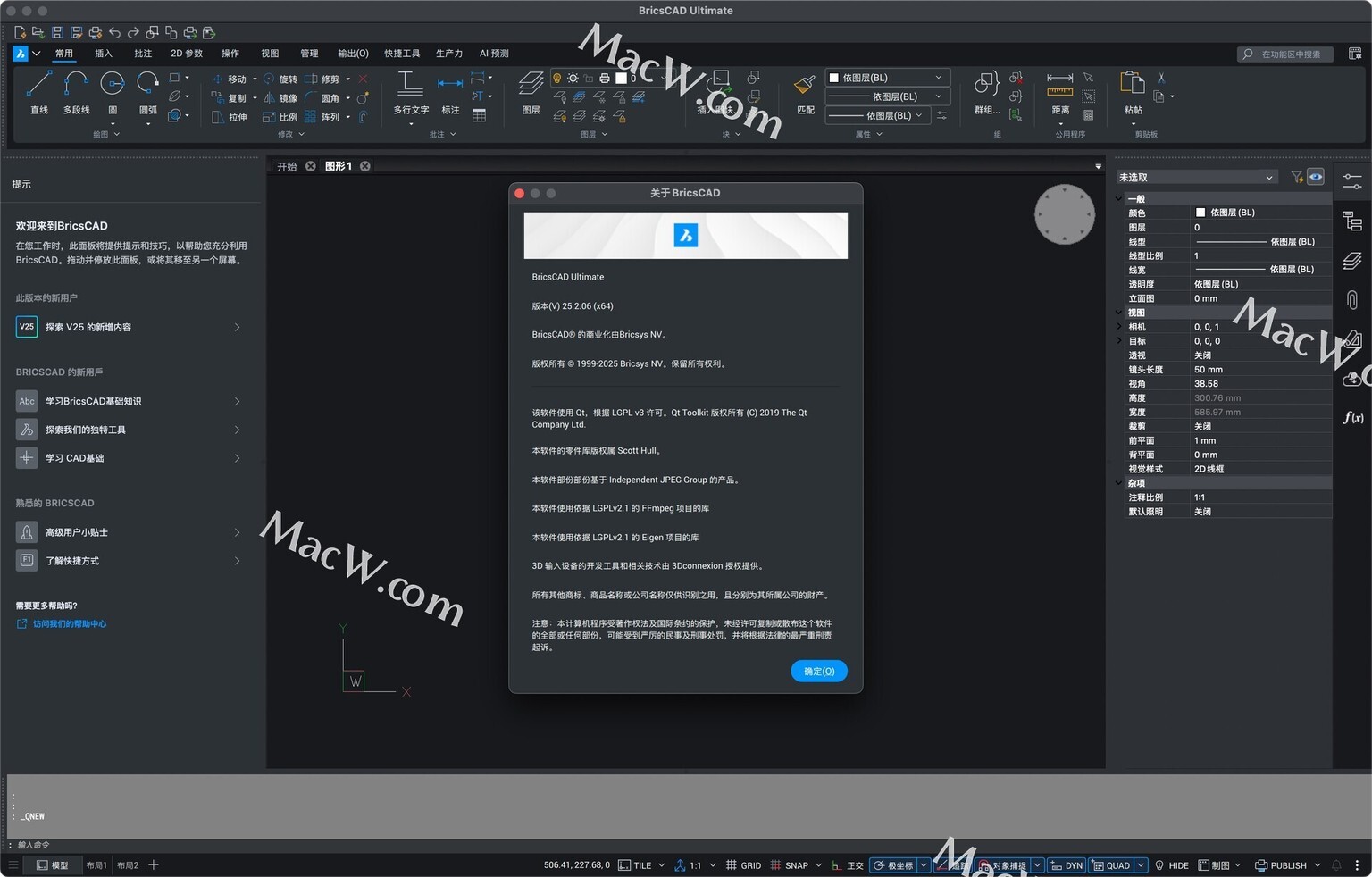The image size is (1372, 877).
Task: Click the Cut scissors icon
Action: click(1161, 78)
